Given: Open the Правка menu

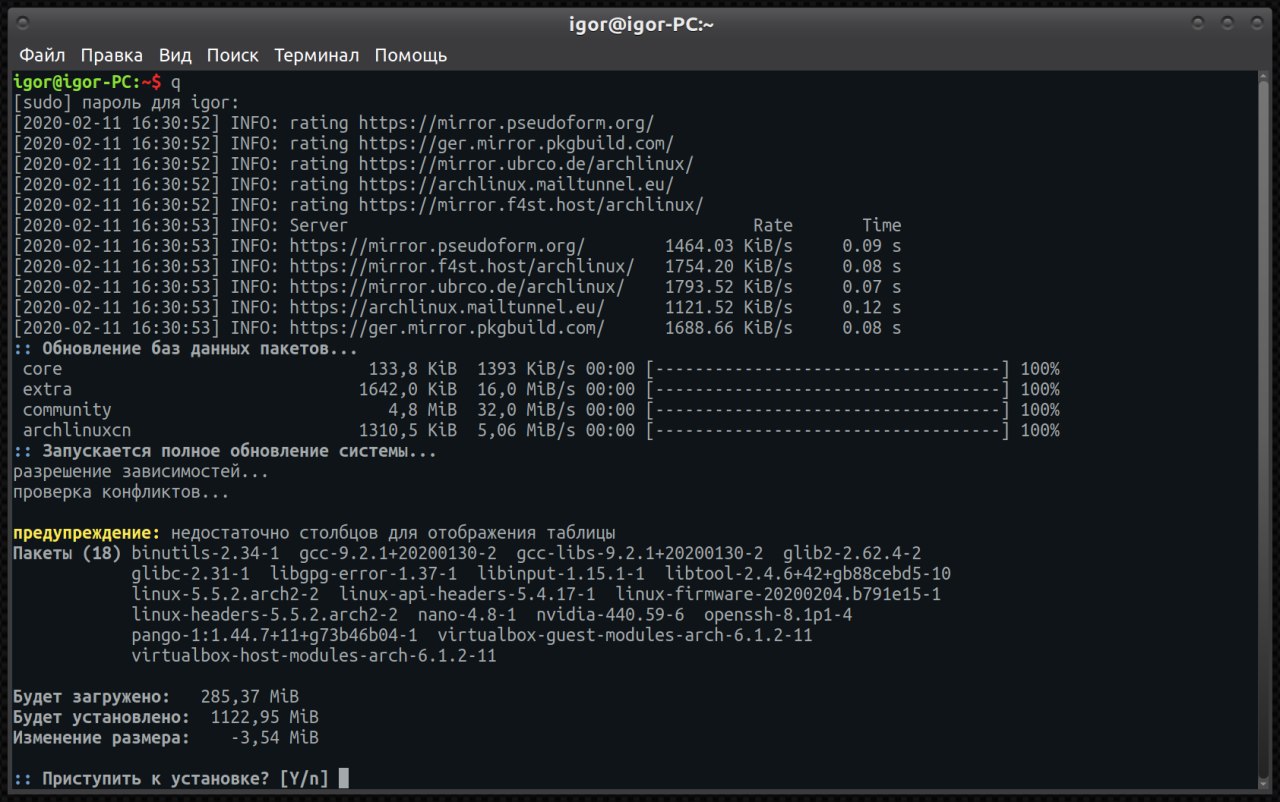Looking at the screenshot, I should 112,55.
